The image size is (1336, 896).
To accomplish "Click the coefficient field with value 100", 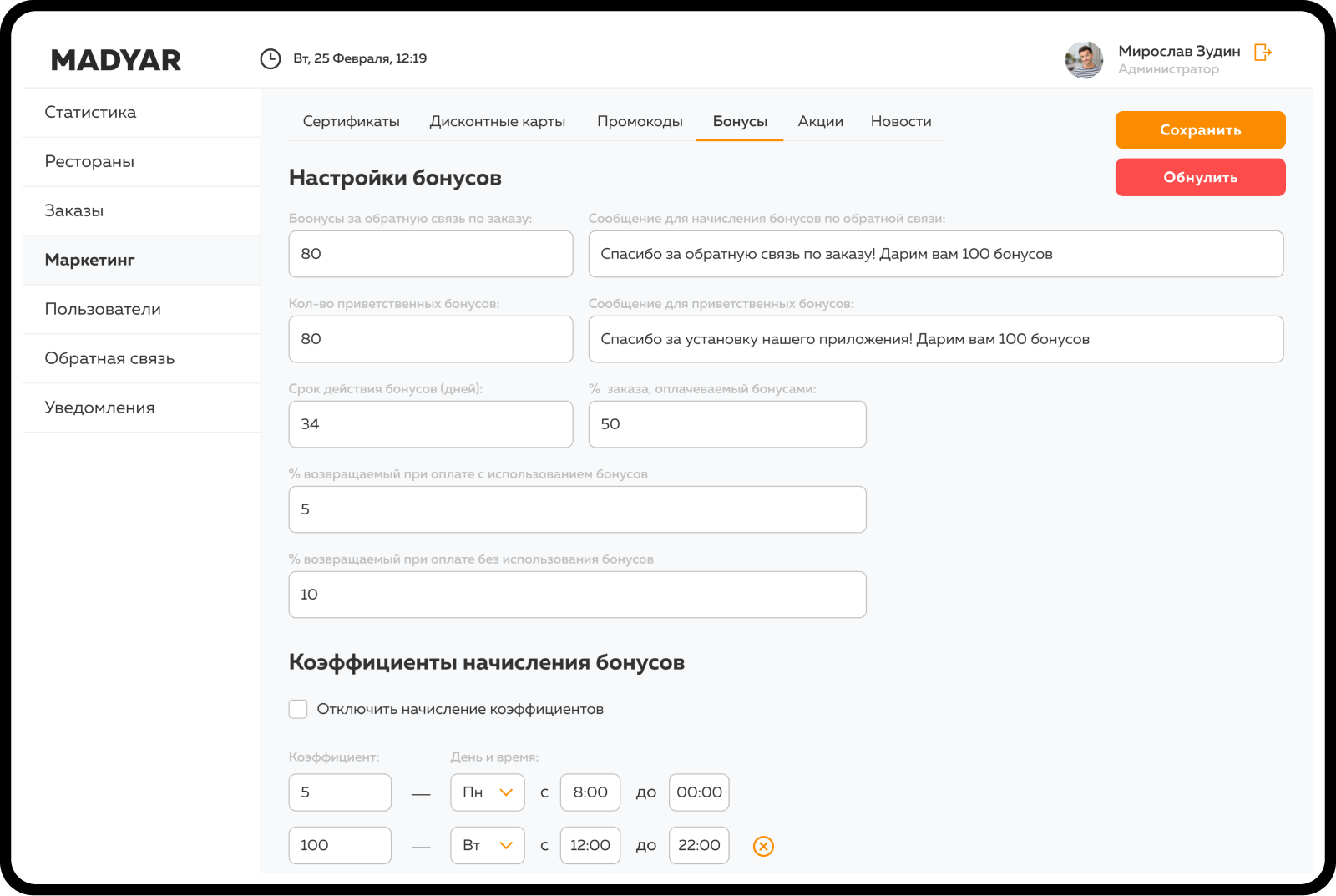I will point(340,845).
